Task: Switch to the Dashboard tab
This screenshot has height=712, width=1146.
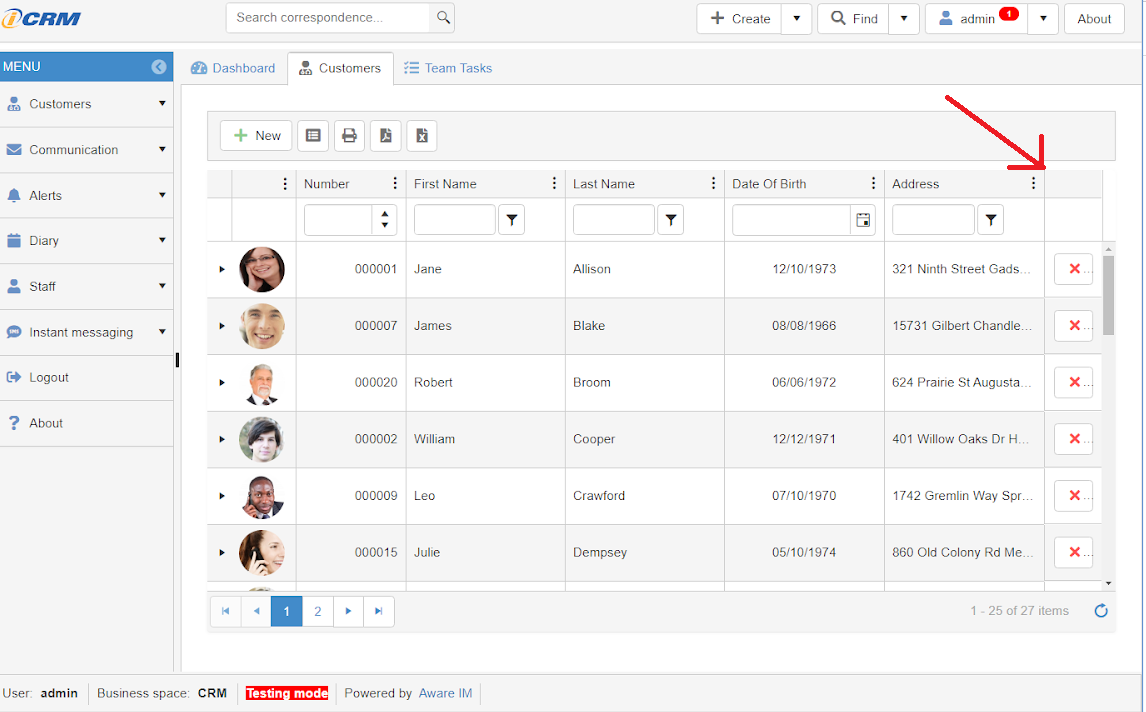Action: coord(233,68)
